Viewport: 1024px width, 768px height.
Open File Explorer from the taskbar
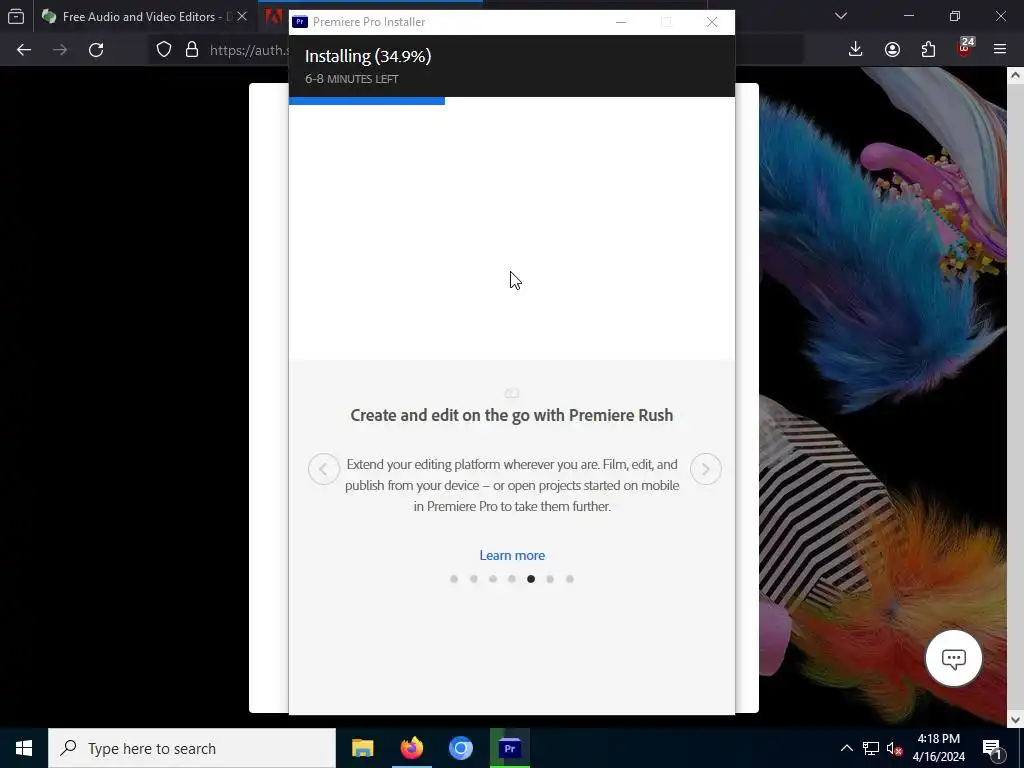[x=362, y=748]
